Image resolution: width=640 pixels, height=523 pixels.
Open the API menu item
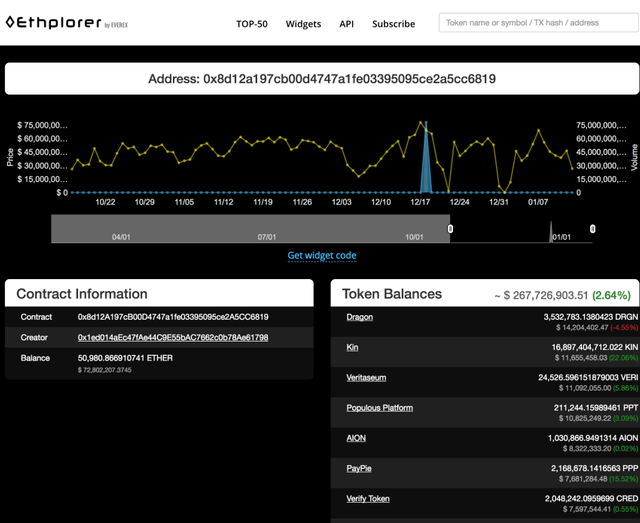click(x=347, y=24)
